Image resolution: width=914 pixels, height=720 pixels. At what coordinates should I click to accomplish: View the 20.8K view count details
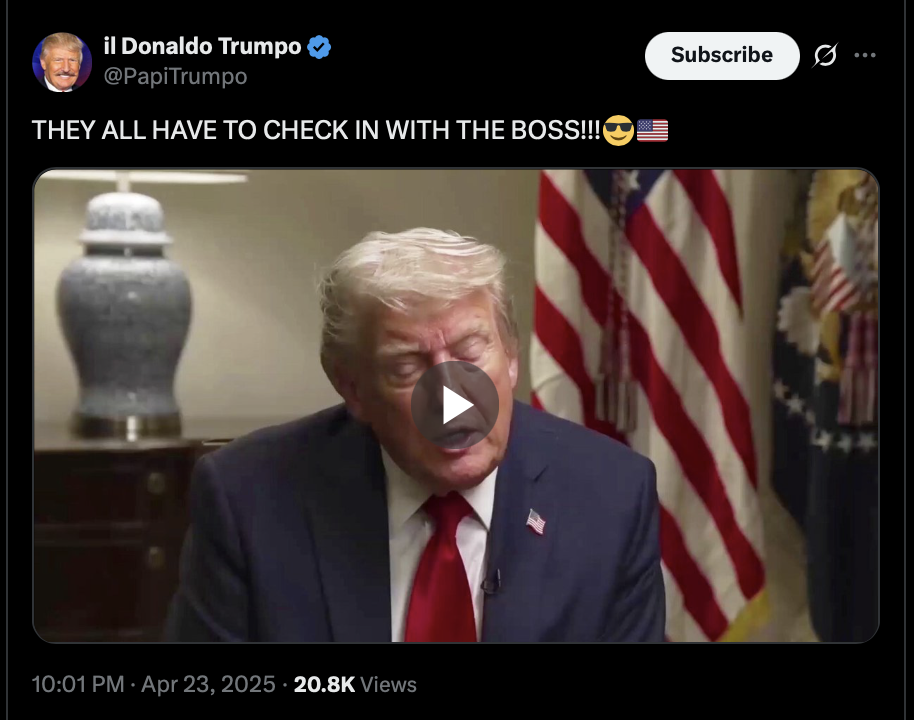(x=324, y=684)
